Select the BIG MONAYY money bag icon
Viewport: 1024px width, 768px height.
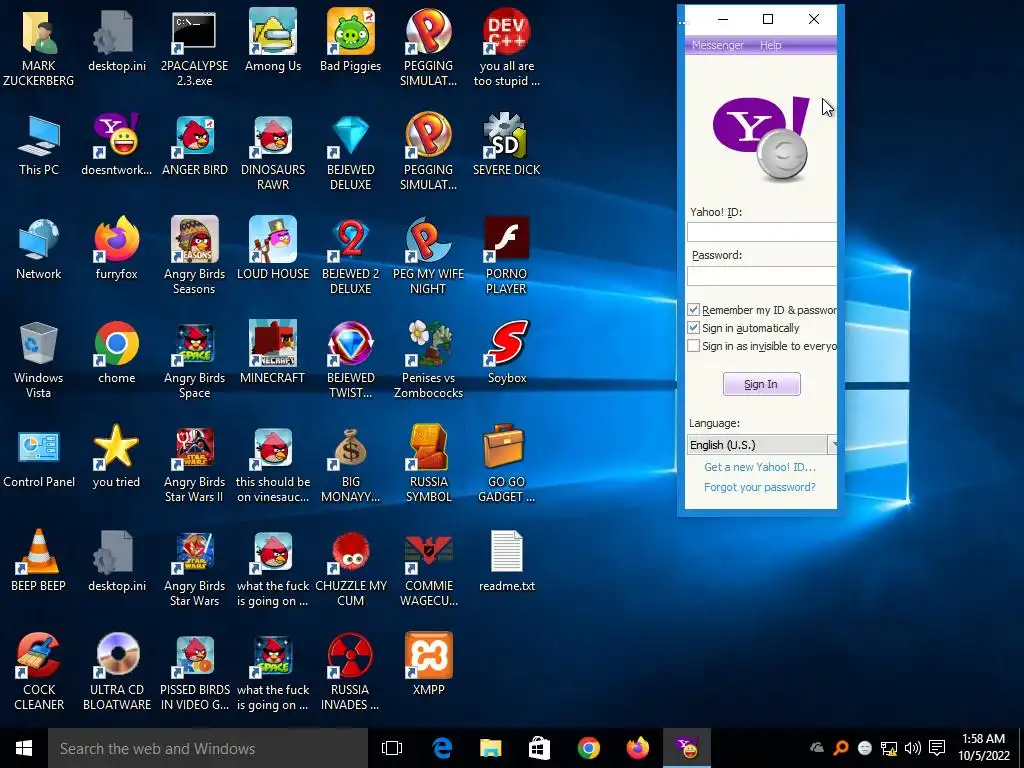[351, 463]
